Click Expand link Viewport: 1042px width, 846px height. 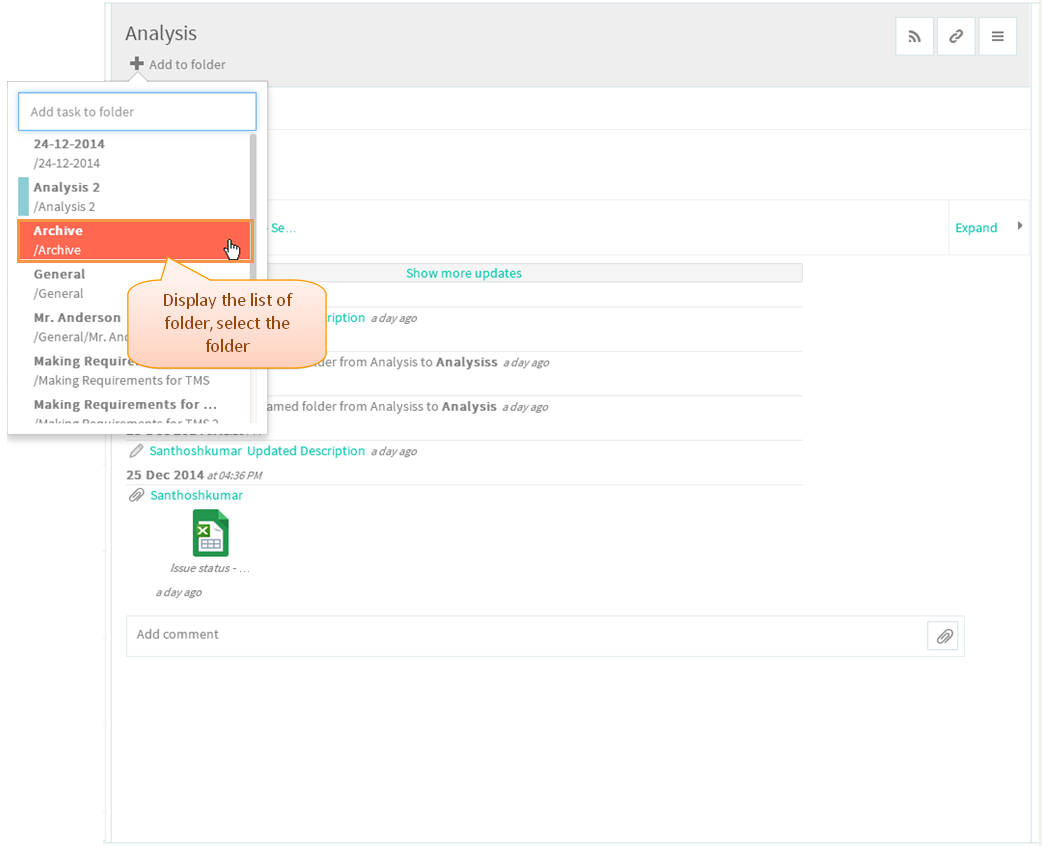[976, 228]
